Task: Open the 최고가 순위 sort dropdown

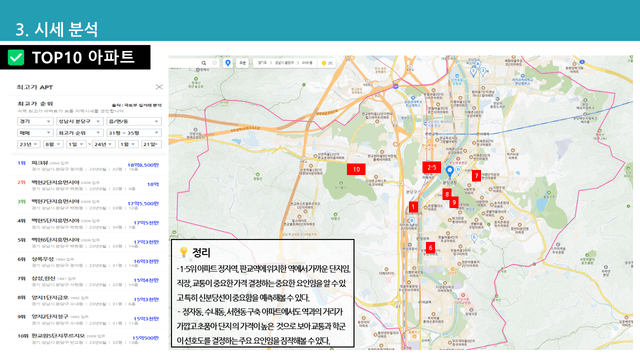Action: tap(80, 133)
